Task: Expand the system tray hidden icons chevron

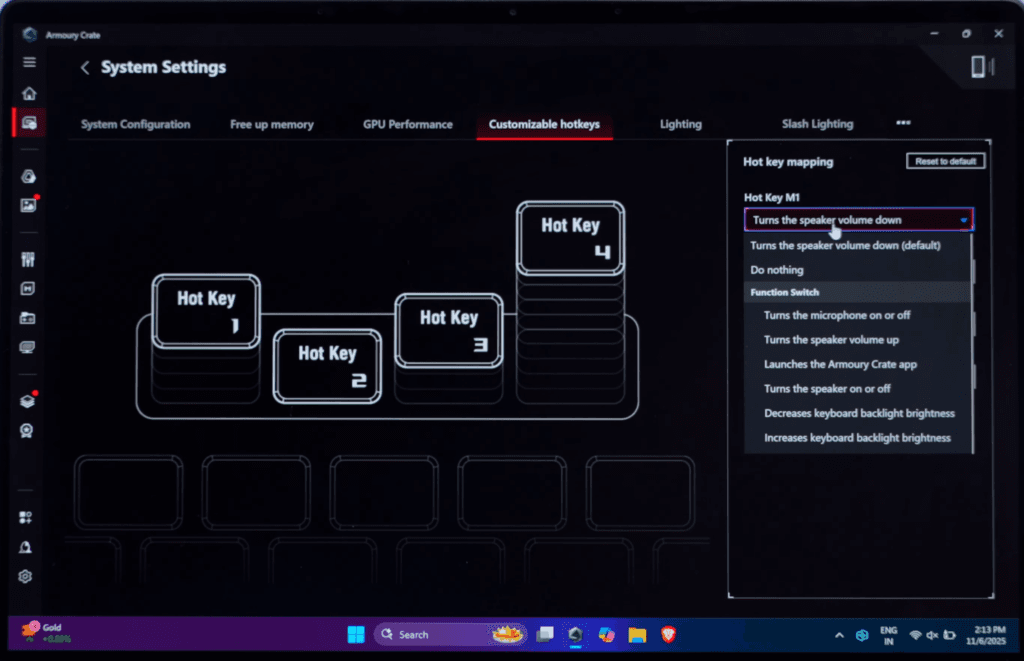Action: pyautogui.click(x=839, y=635)
